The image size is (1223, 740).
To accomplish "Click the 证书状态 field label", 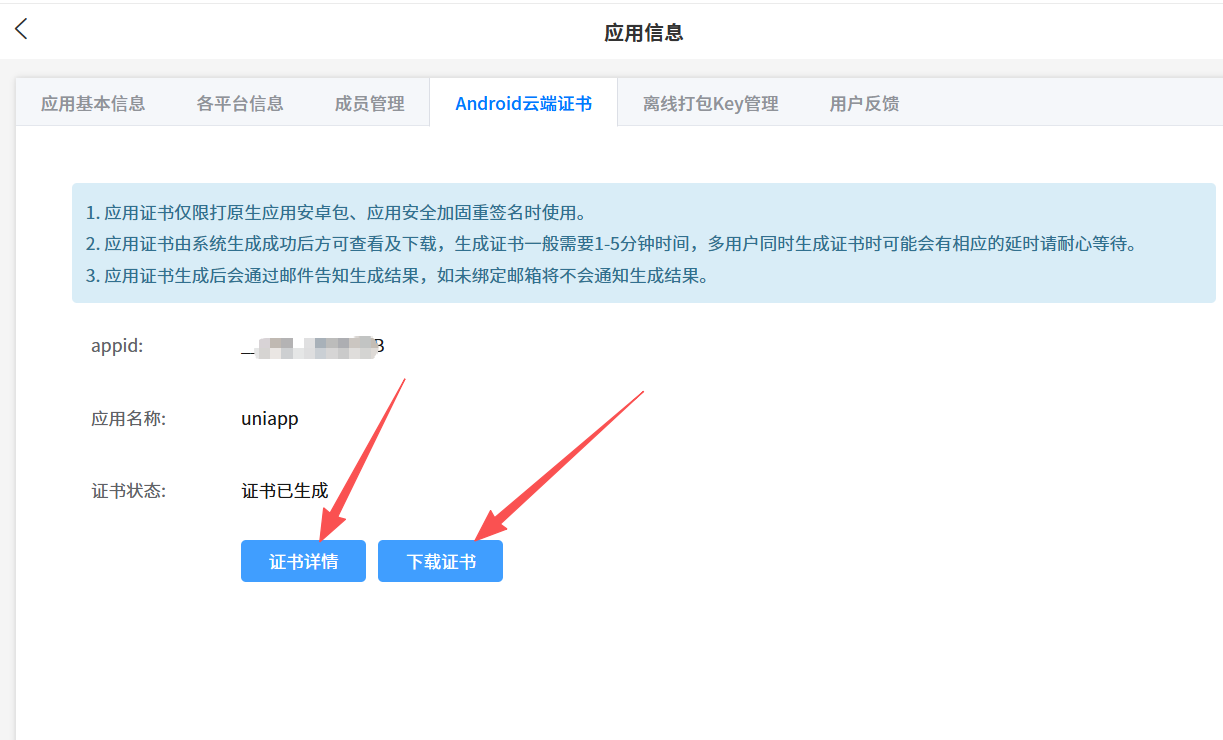I will [128, 491].
